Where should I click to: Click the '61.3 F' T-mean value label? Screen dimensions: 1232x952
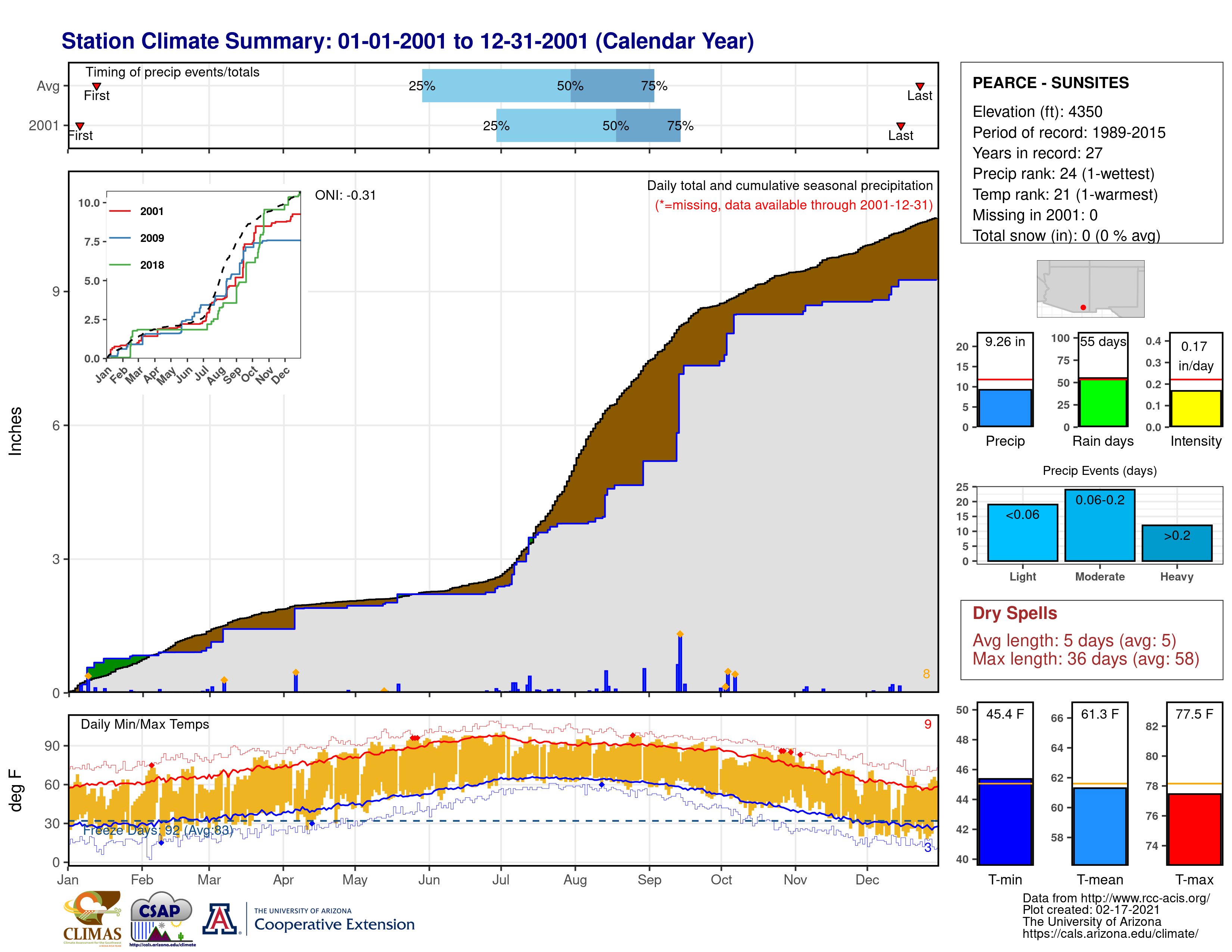[1099, 714]
